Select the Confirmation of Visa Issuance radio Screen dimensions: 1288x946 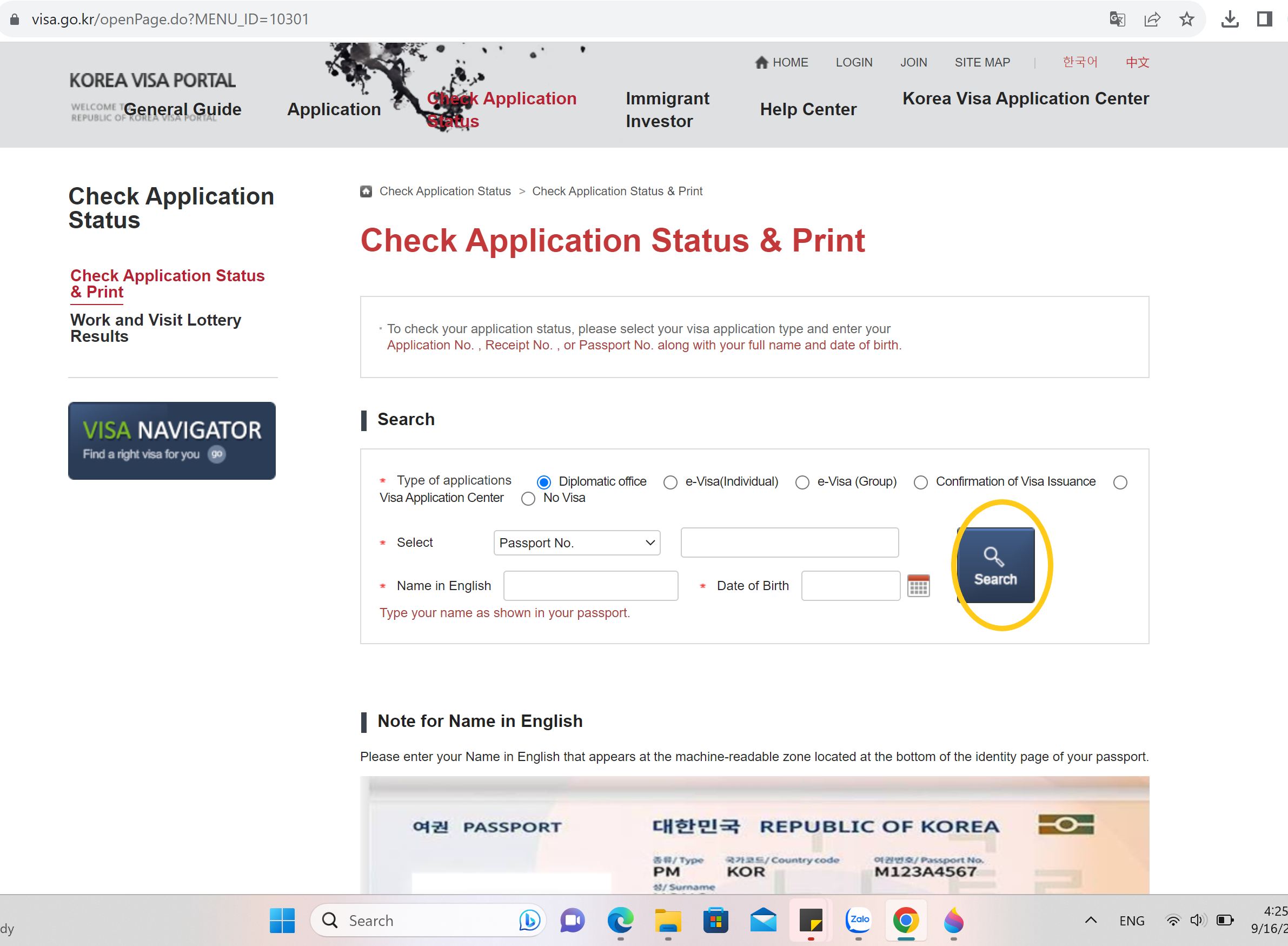pos(920,482)
